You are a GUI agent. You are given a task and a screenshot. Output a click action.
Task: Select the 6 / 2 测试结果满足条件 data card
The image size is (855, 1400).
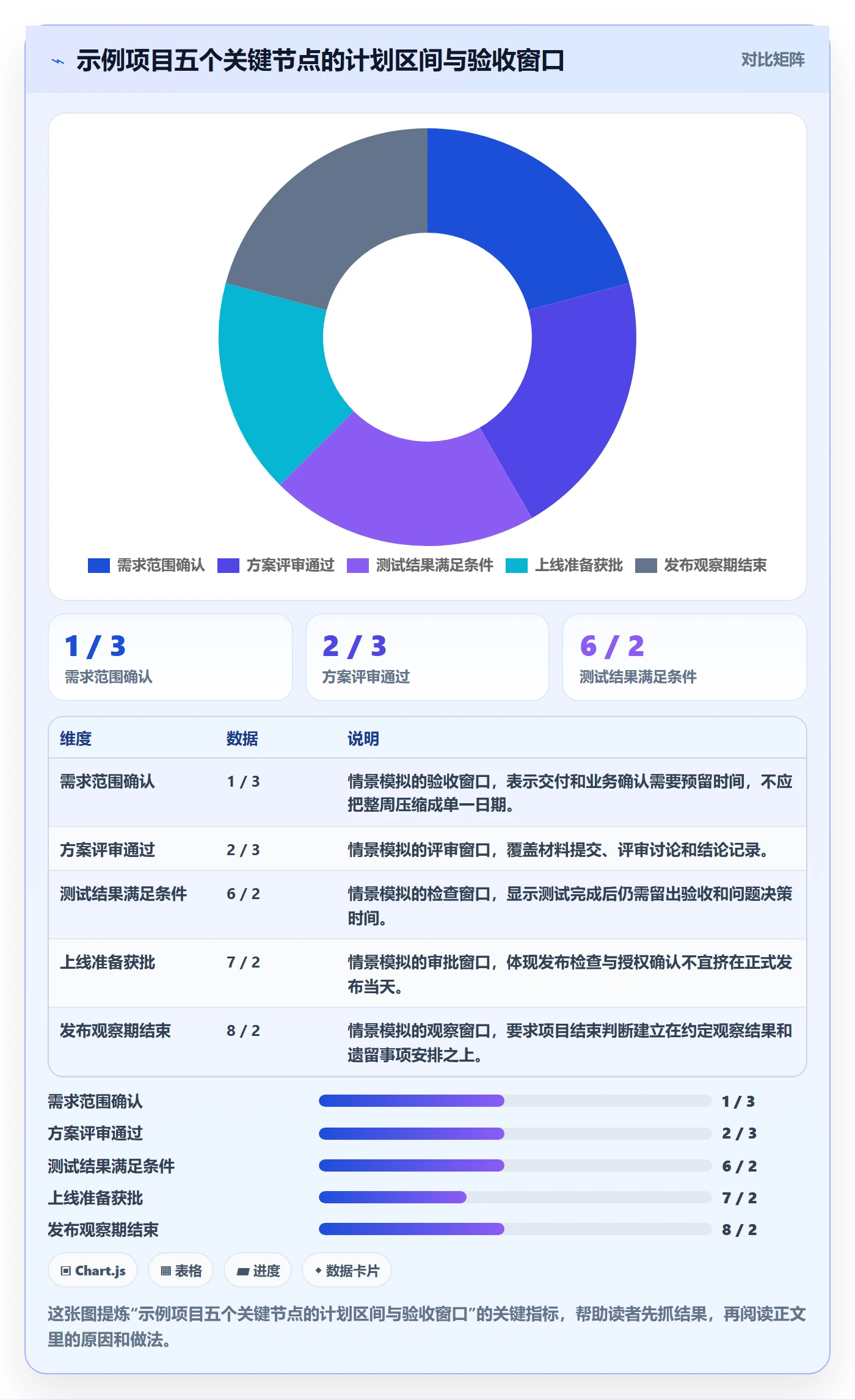tap(684, 657)
